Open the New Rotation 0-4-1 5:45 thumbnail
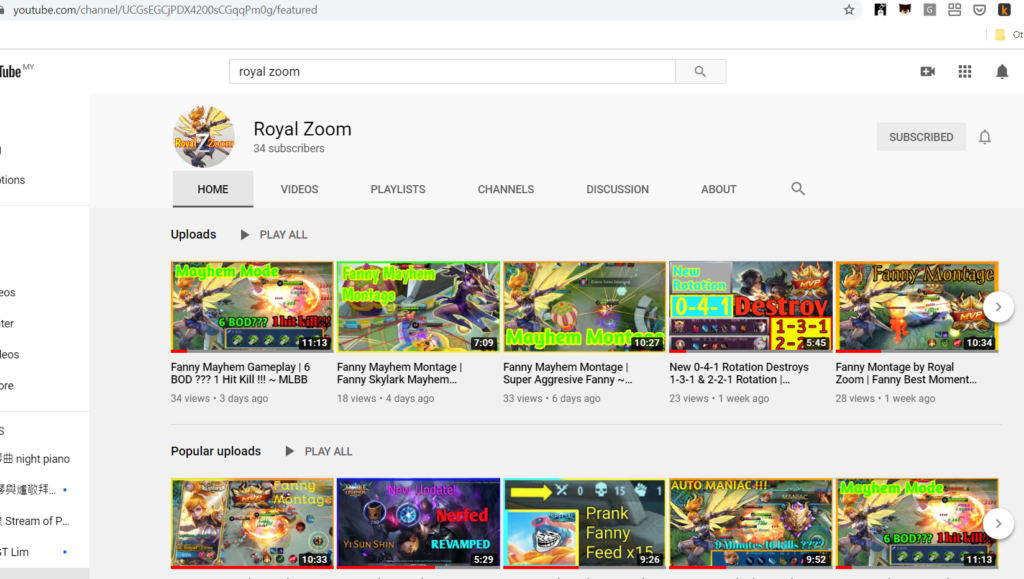1024x579 pixels. 750,307
